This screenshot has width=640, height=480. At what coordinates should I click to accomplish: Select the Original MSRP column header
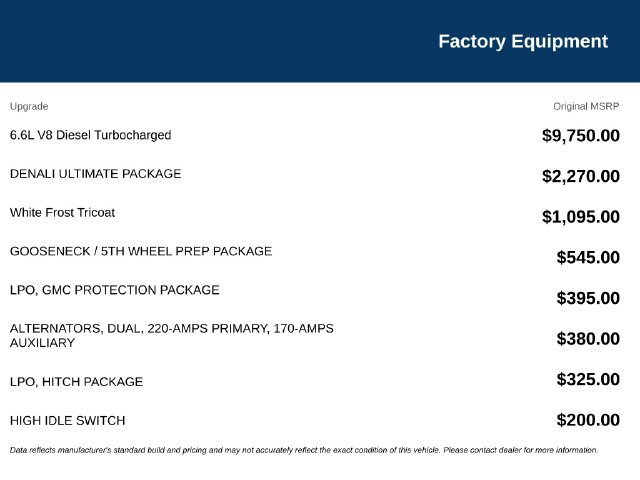coord(586,107)
